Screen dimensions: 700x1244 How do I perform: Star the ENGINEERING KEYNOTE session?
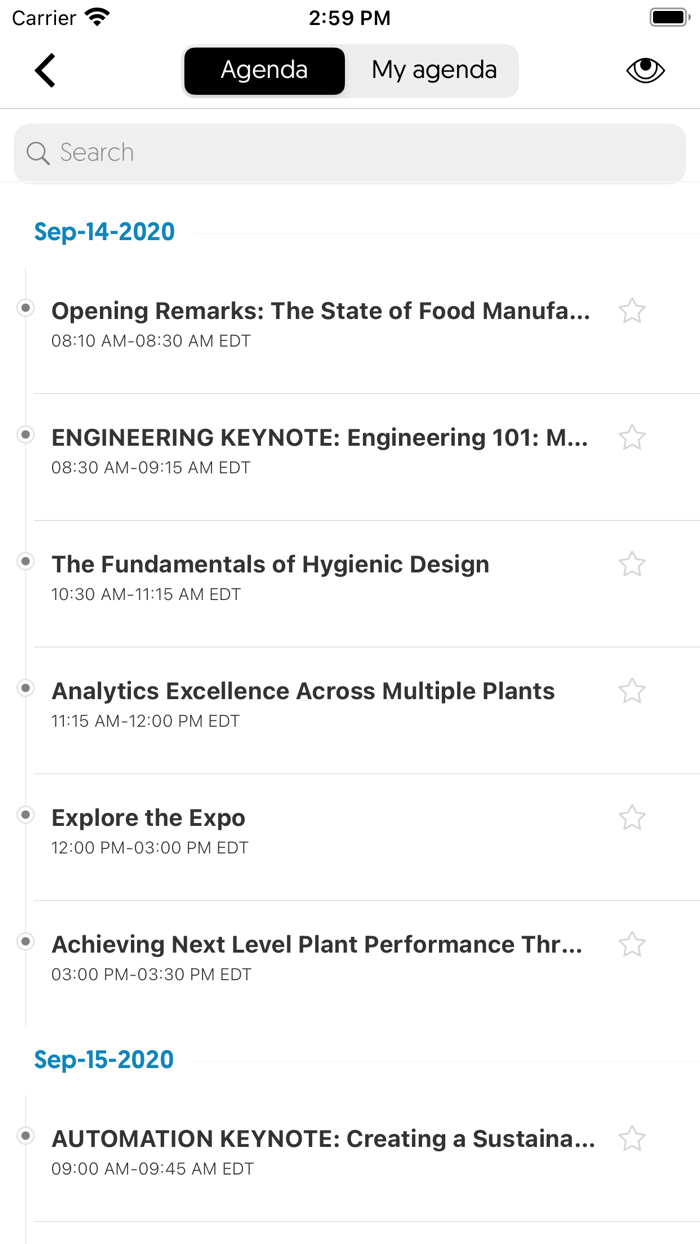[x=632, y=437]
